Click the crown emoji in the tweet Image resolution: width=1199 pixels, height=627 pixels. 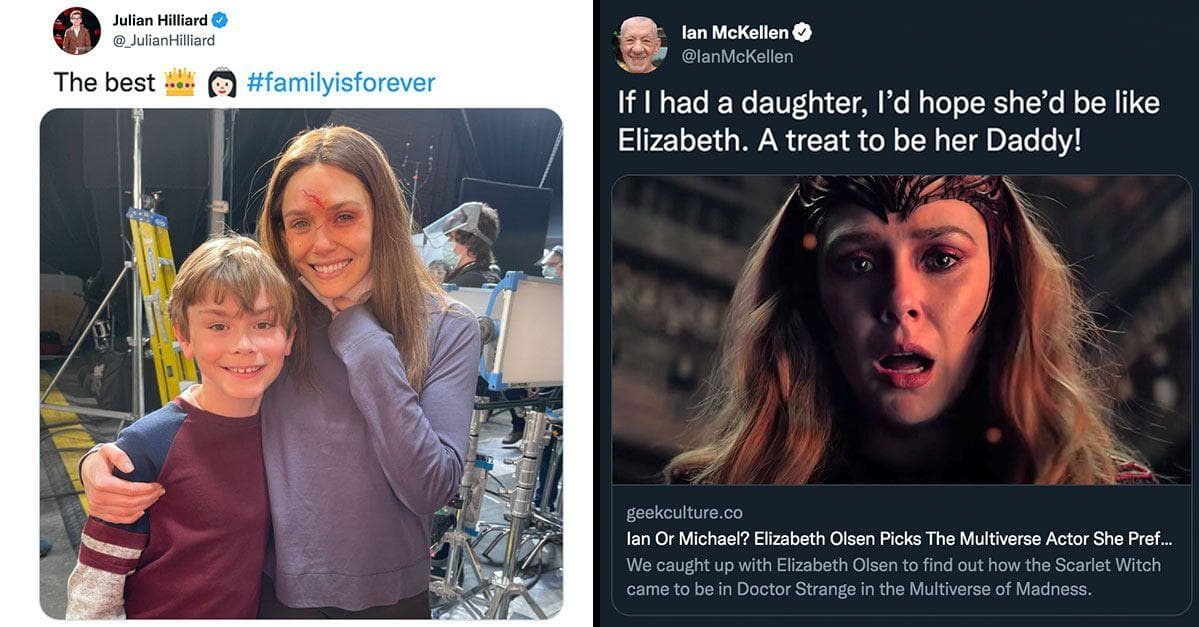179,82
